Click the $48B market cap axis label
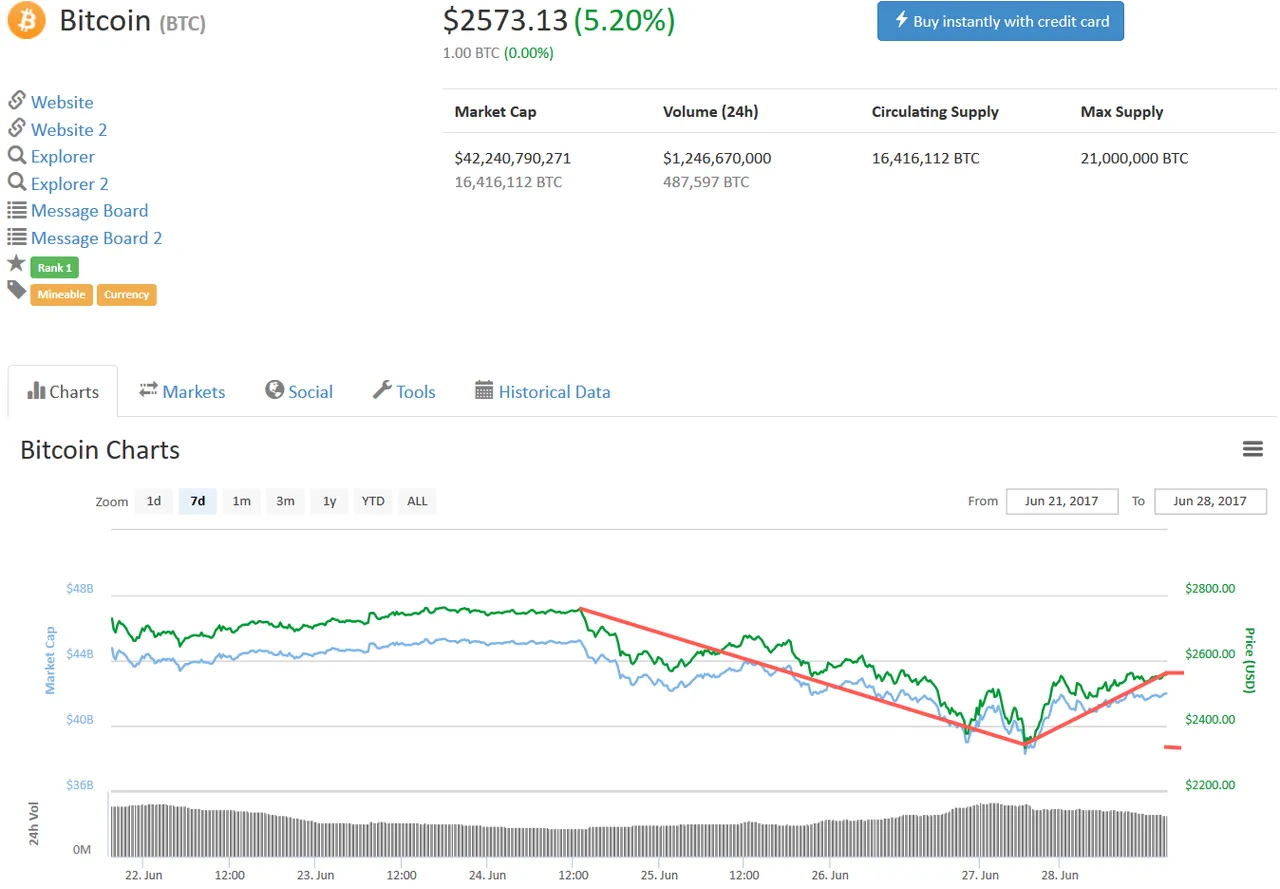This screenshot has height=889, width=1280. [80, 589]
